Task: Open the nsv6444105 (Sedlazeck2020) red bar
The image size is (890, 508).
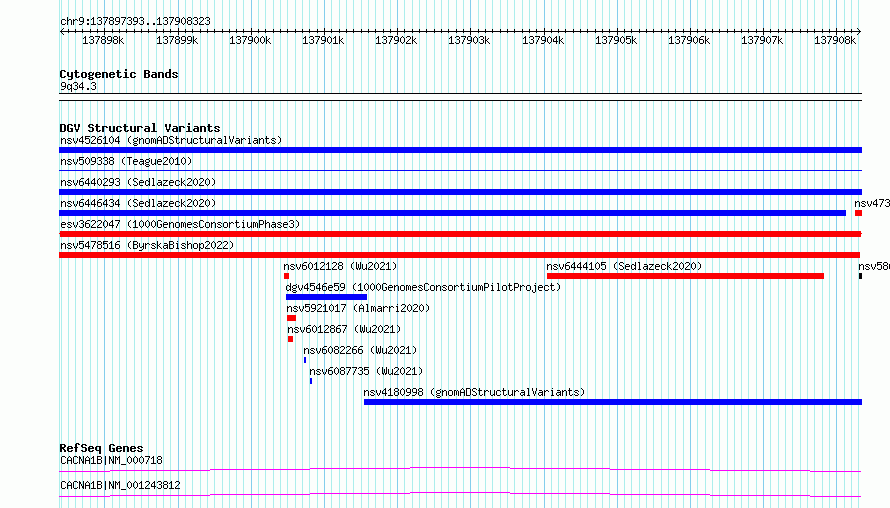Action: pyautogui.click(x=685, y=276)
